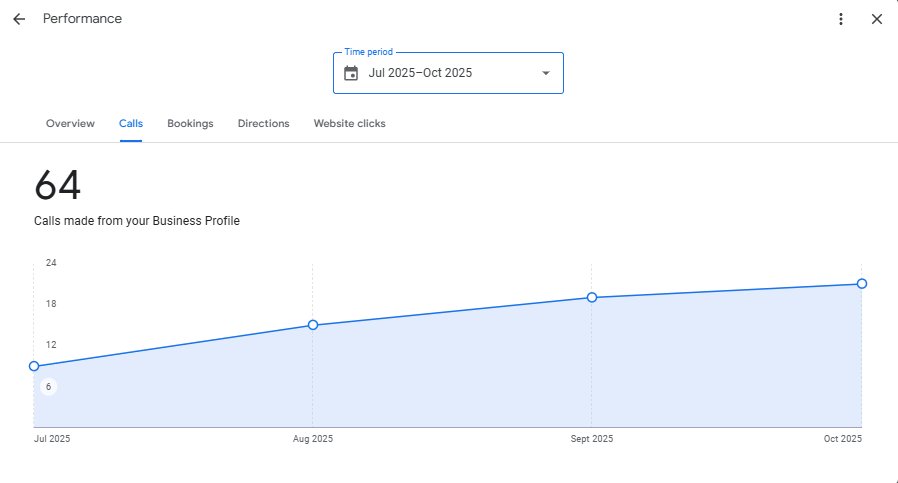The width and height of the screenshot is (898, 483).
Task: Select the Sept 2025 data point on chart
Action: [x=592, y=297]
